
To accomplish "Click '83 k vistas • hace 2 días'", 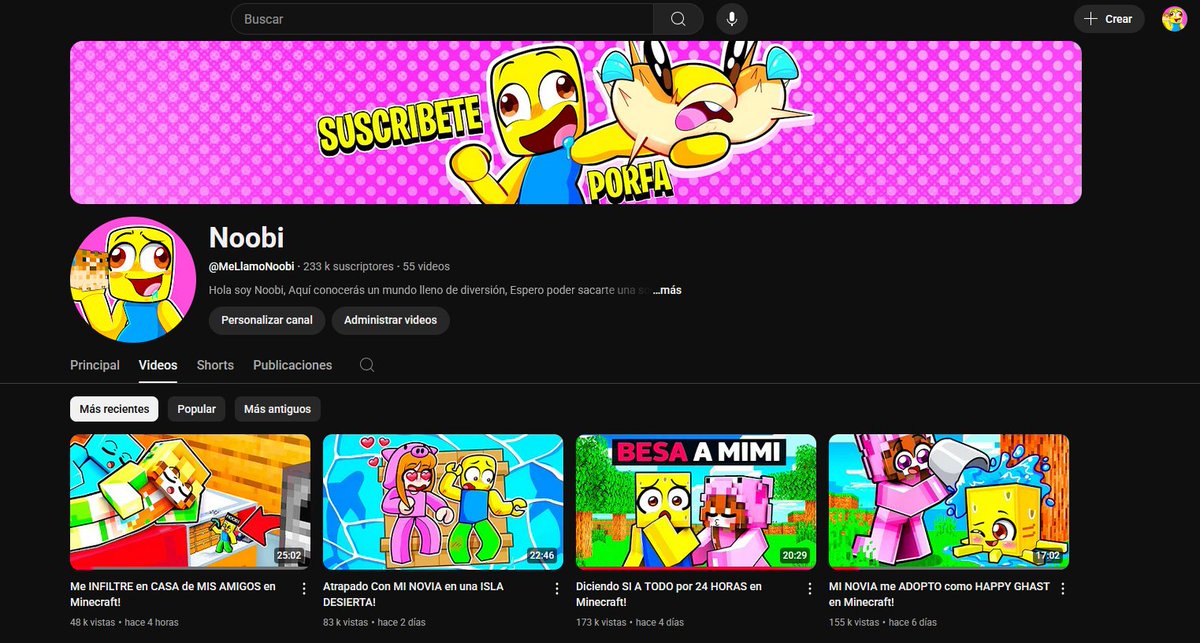I will [374, 622].
